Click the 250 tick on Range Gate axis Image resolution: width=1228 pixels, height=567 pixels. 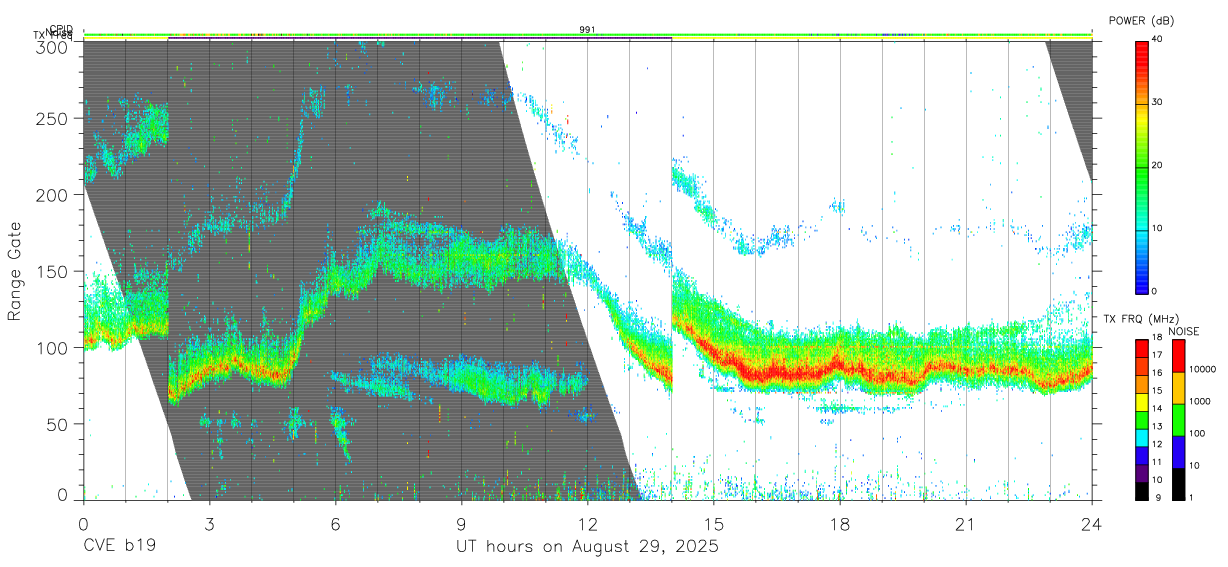[x=52, y=118]
